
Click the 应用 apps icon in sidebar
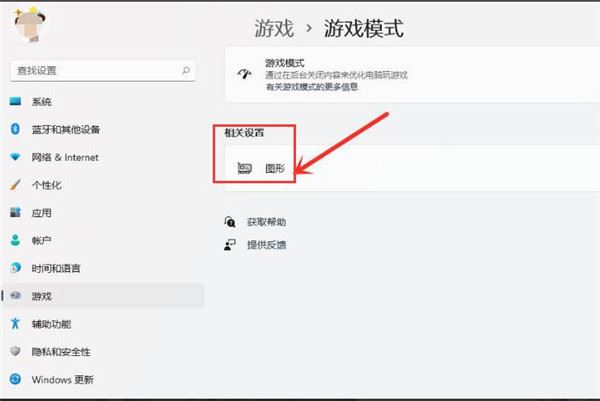coord(15,213)
